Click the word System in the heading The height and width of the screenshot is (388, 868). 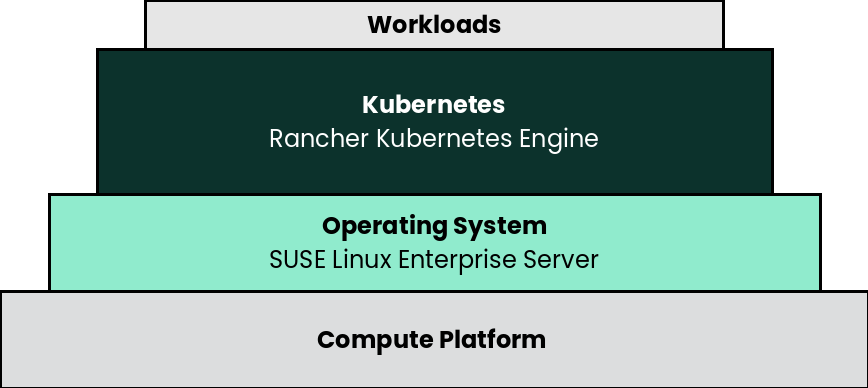pos(500,226)
